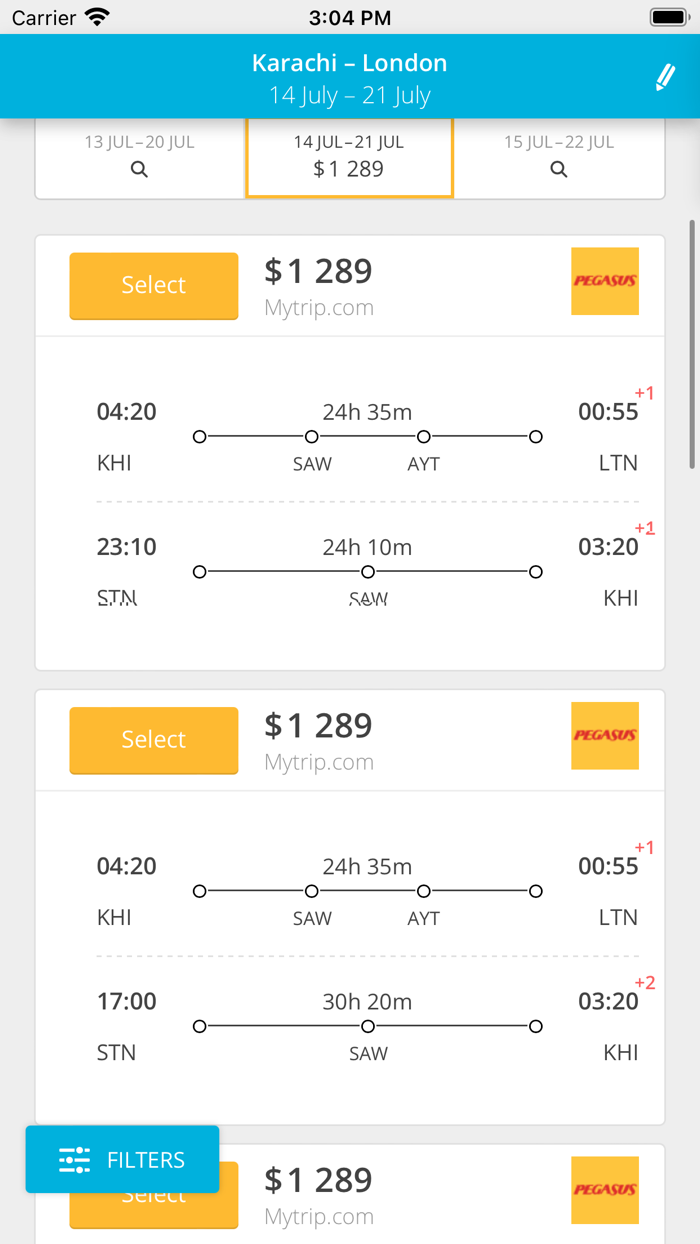Tap the Pegasus logo on third flight

coord(605,1190)
